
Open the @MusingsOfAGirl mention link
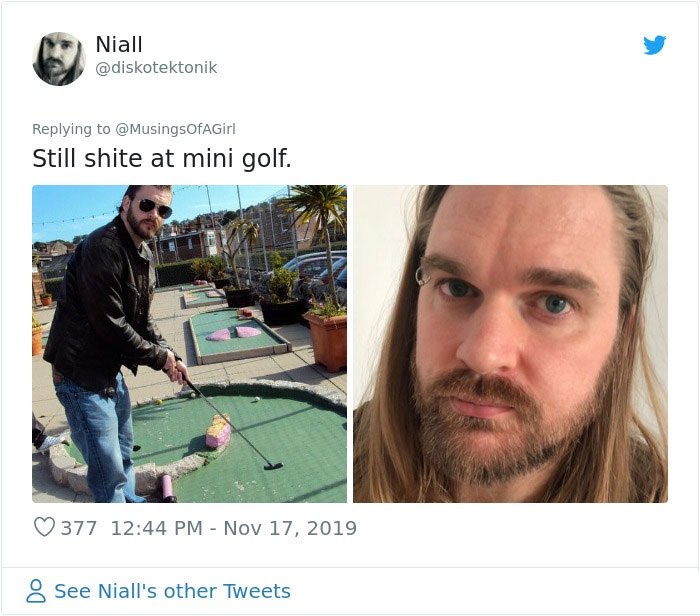[175, 129]
